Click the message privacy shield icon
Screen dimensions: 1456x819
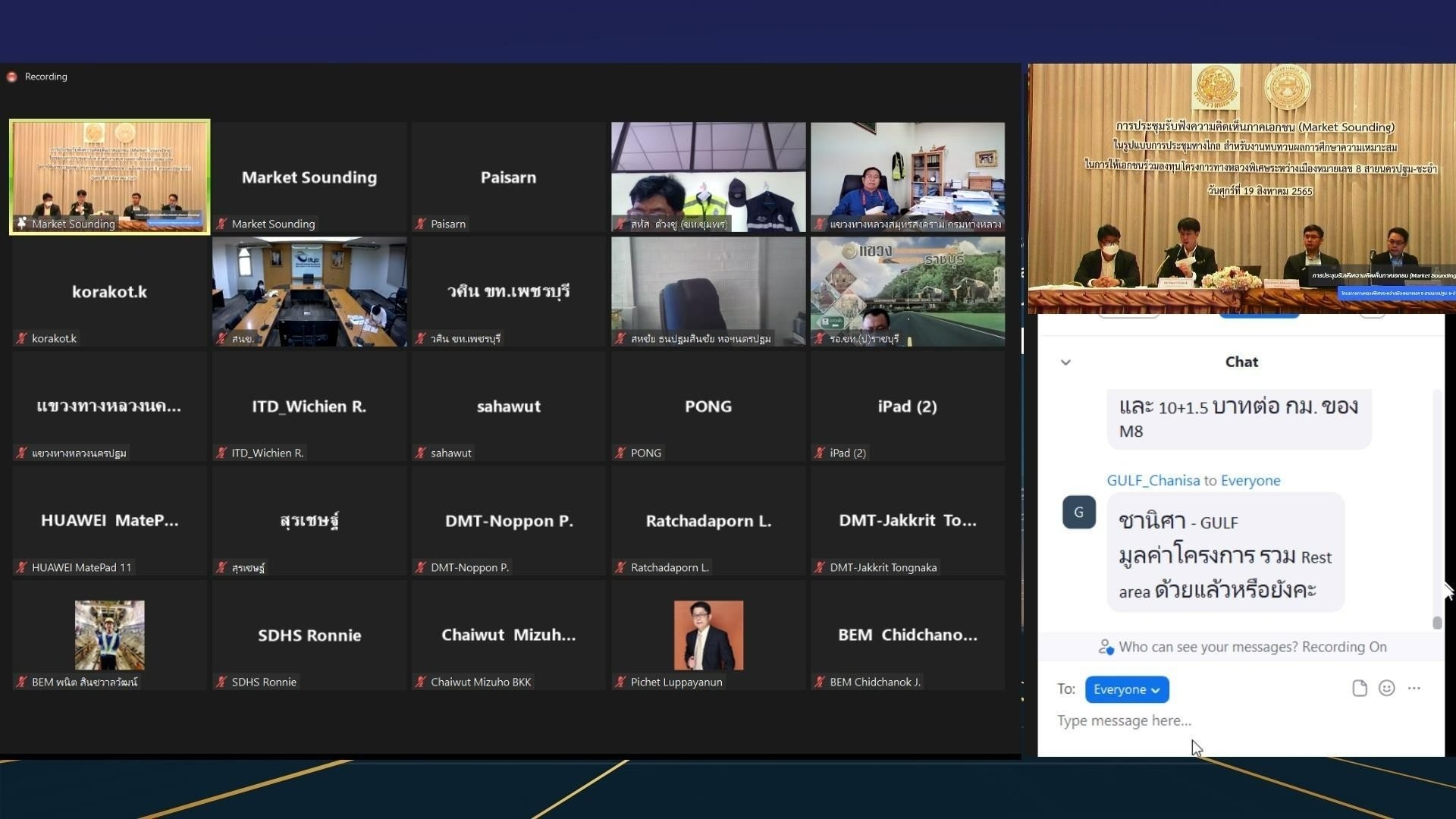[x=1106, y=647]
